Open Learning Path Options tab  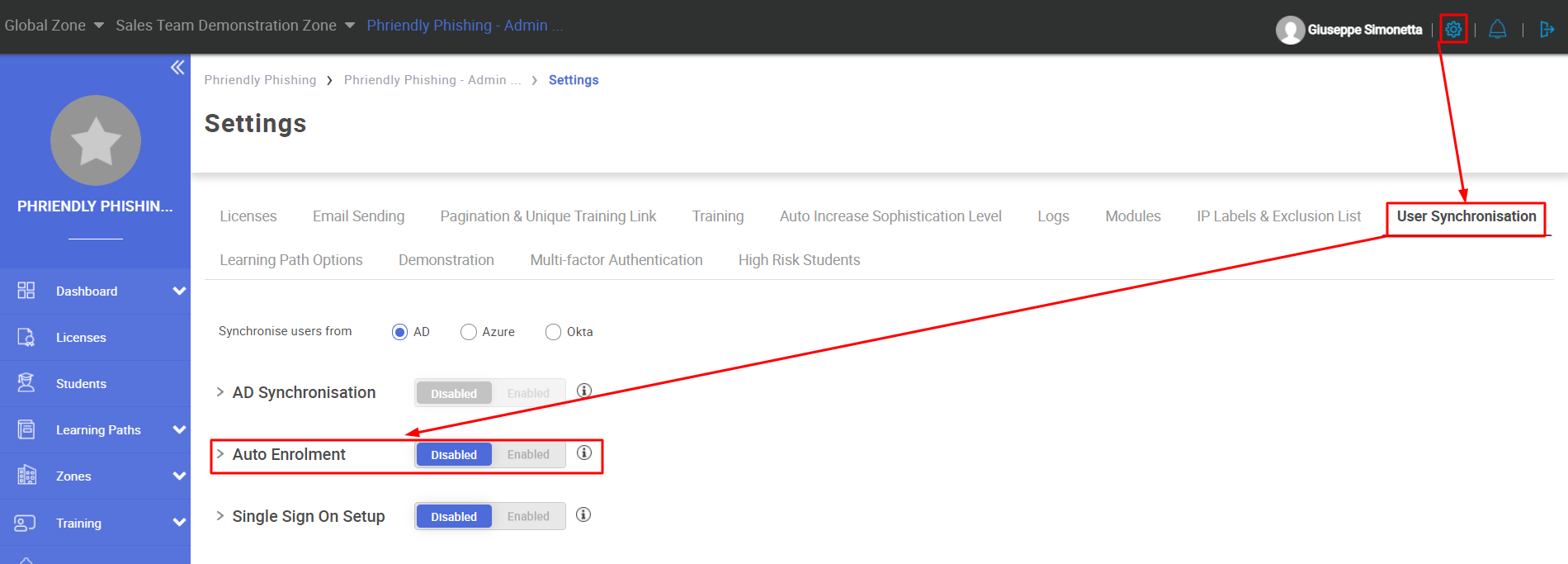291,260
